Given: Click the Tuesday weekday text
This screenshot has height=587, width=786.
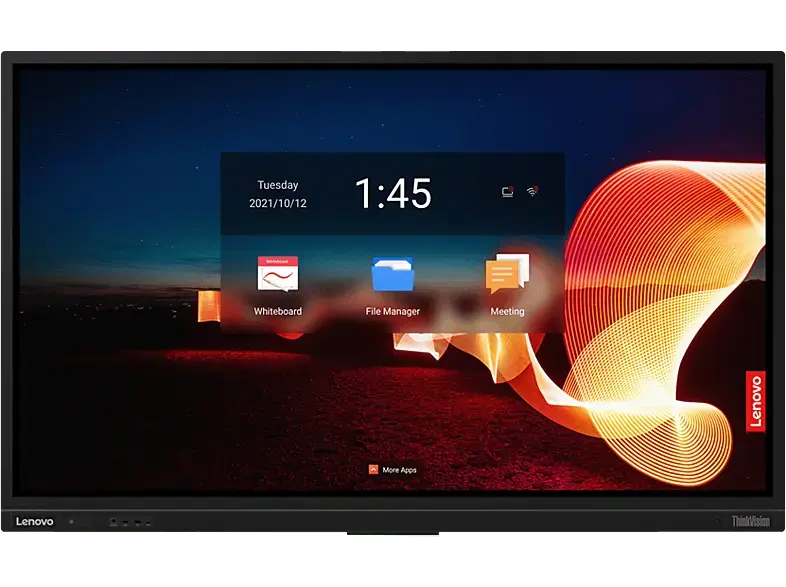Looking at the screenshot, I should pos(277,185).
